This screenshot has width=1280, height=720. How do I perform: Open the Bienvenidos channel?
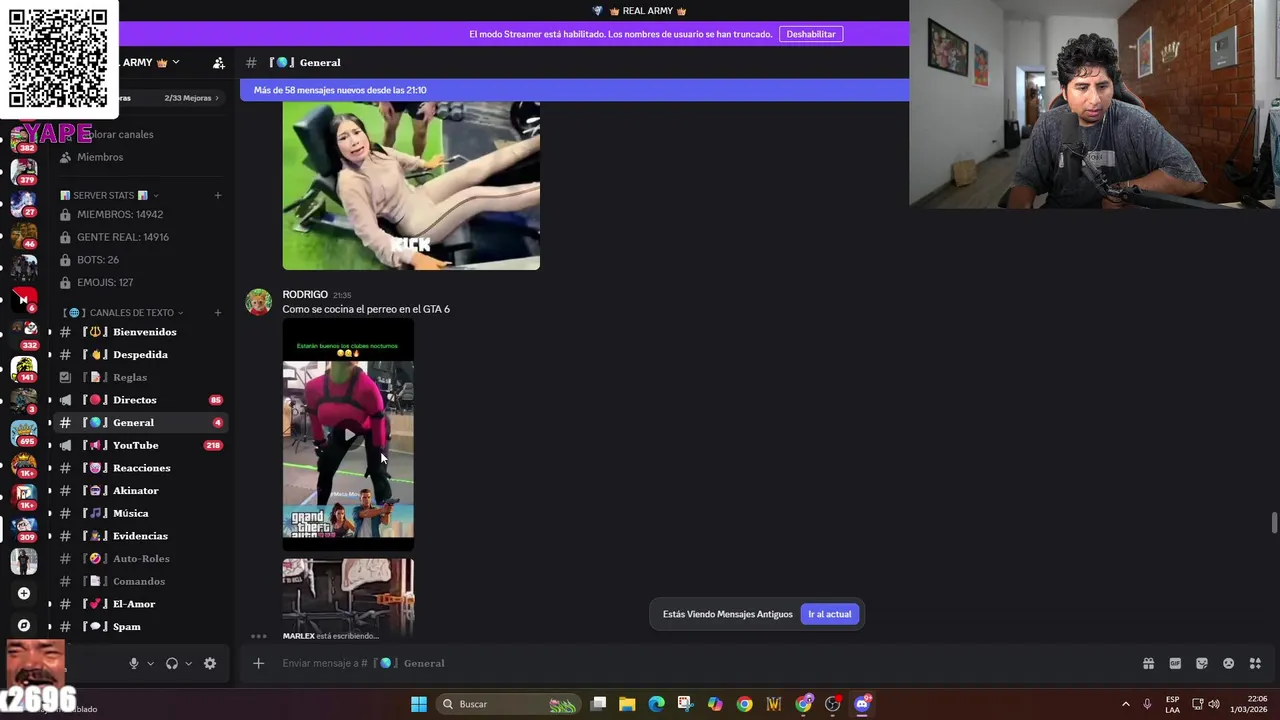140,332
